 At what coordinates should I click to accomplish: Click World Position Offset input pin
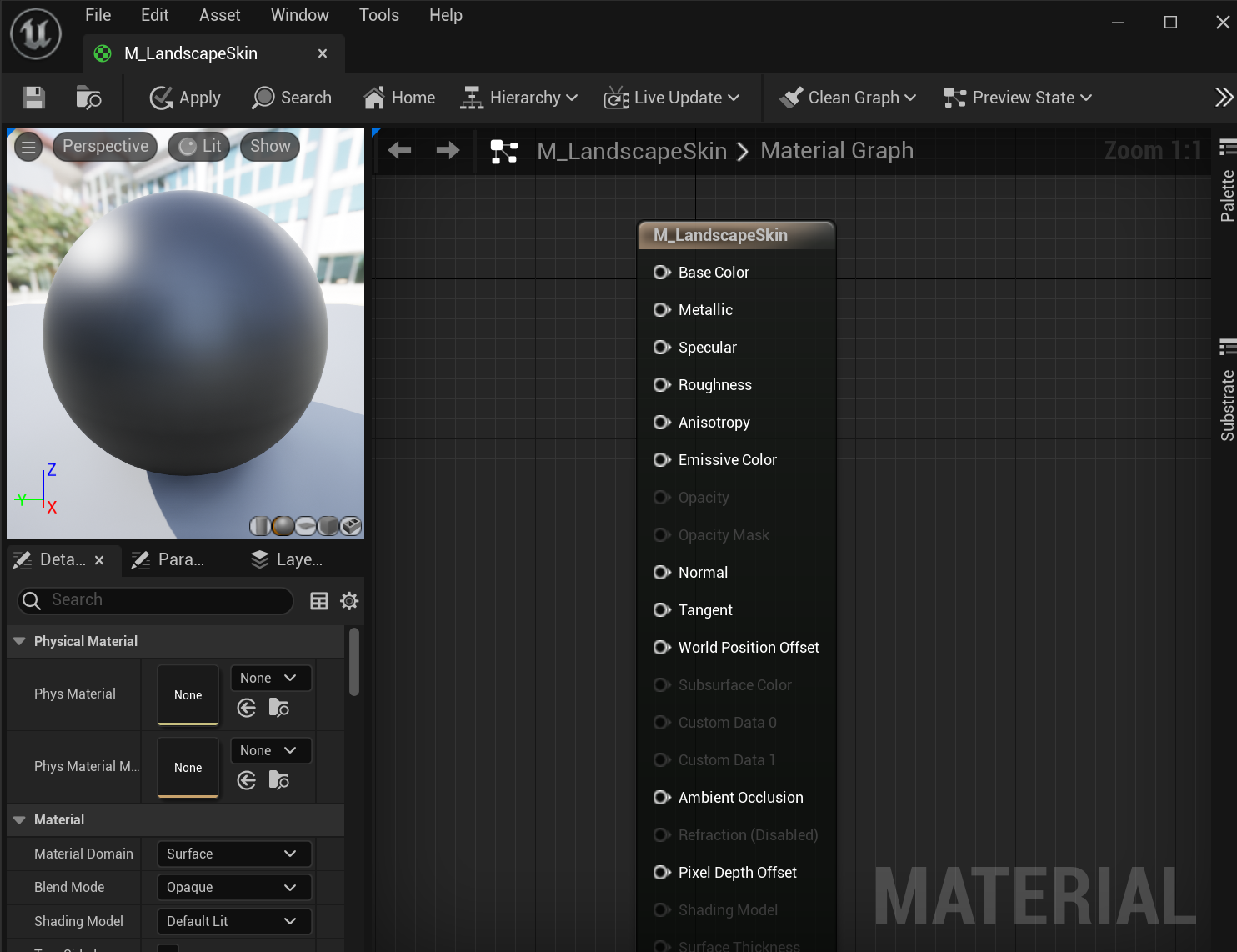662,648
